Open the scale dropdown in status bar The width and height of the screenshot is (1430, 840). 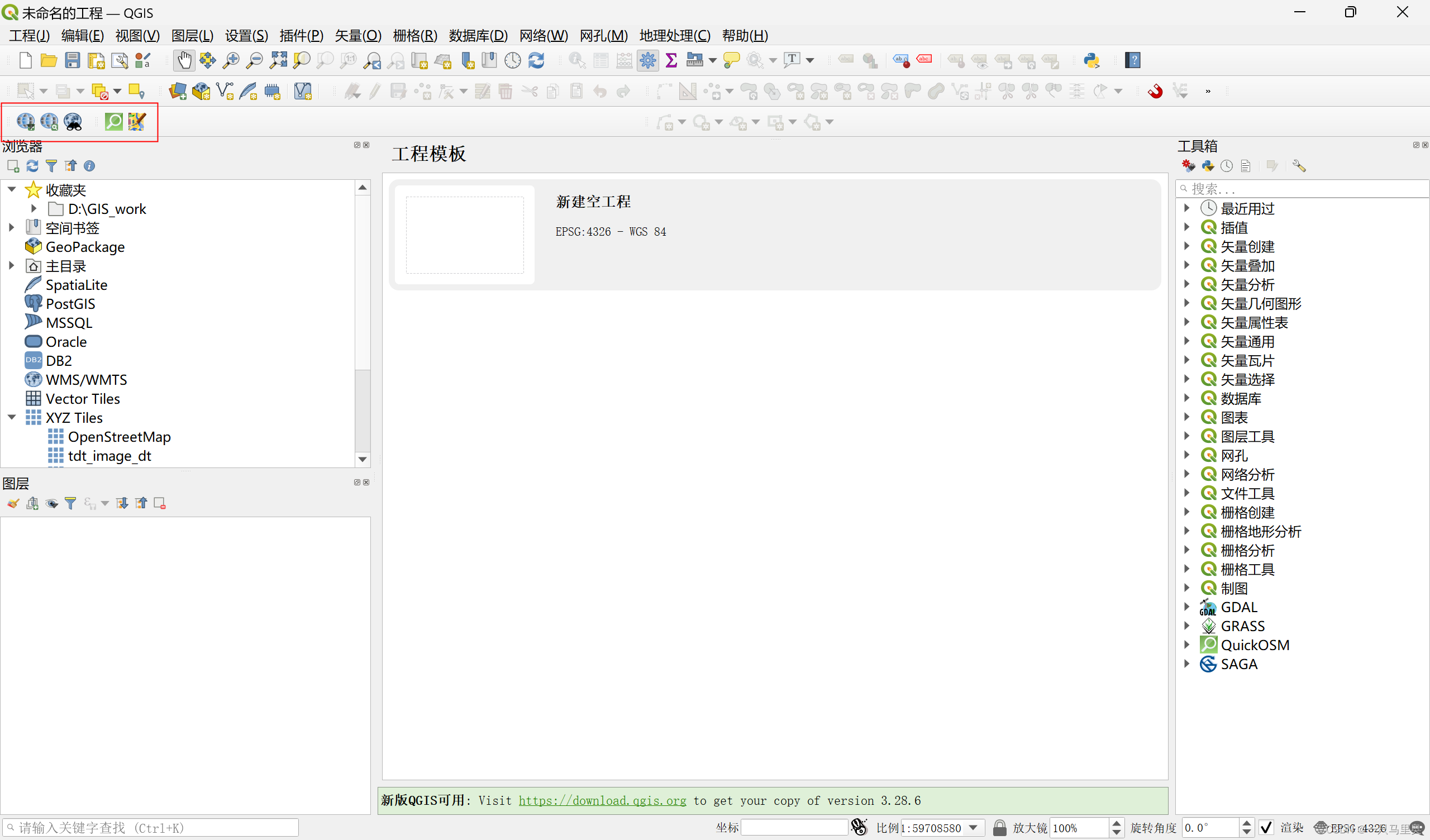tap(974, 828)
